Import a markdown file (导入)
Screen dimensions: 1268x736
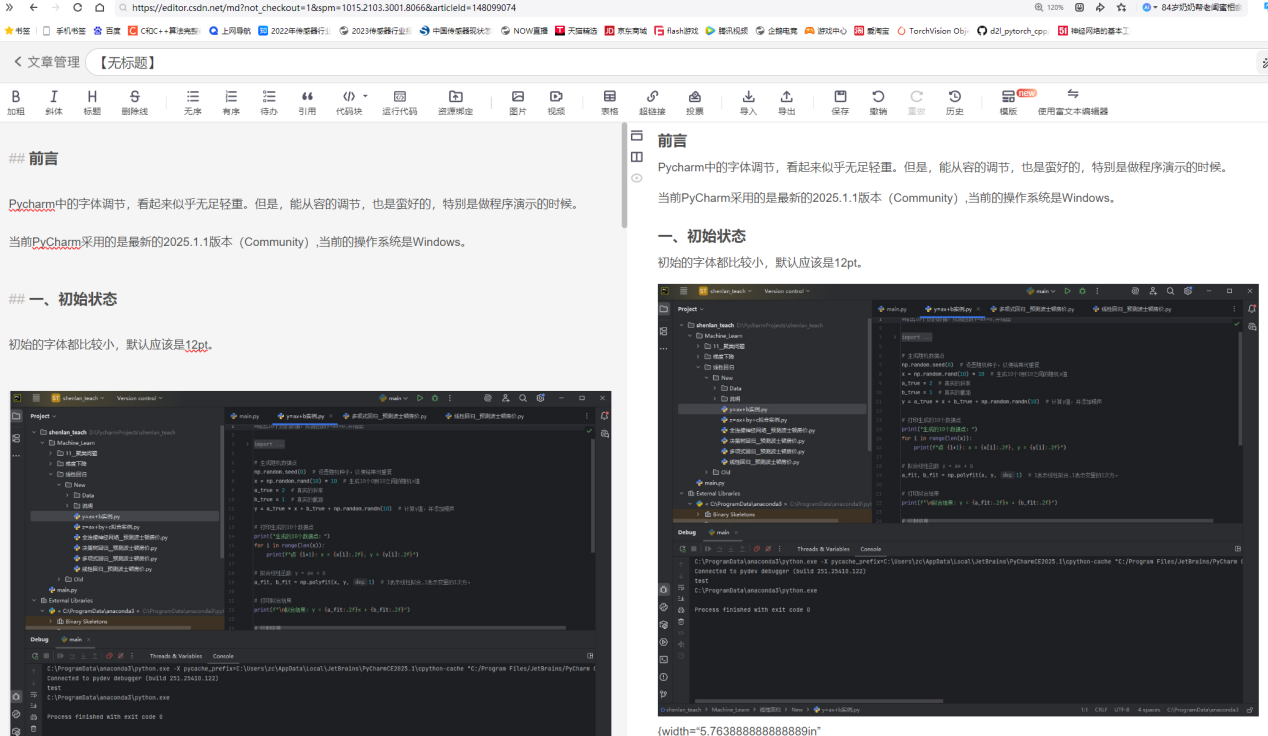[x=748, y=102]
